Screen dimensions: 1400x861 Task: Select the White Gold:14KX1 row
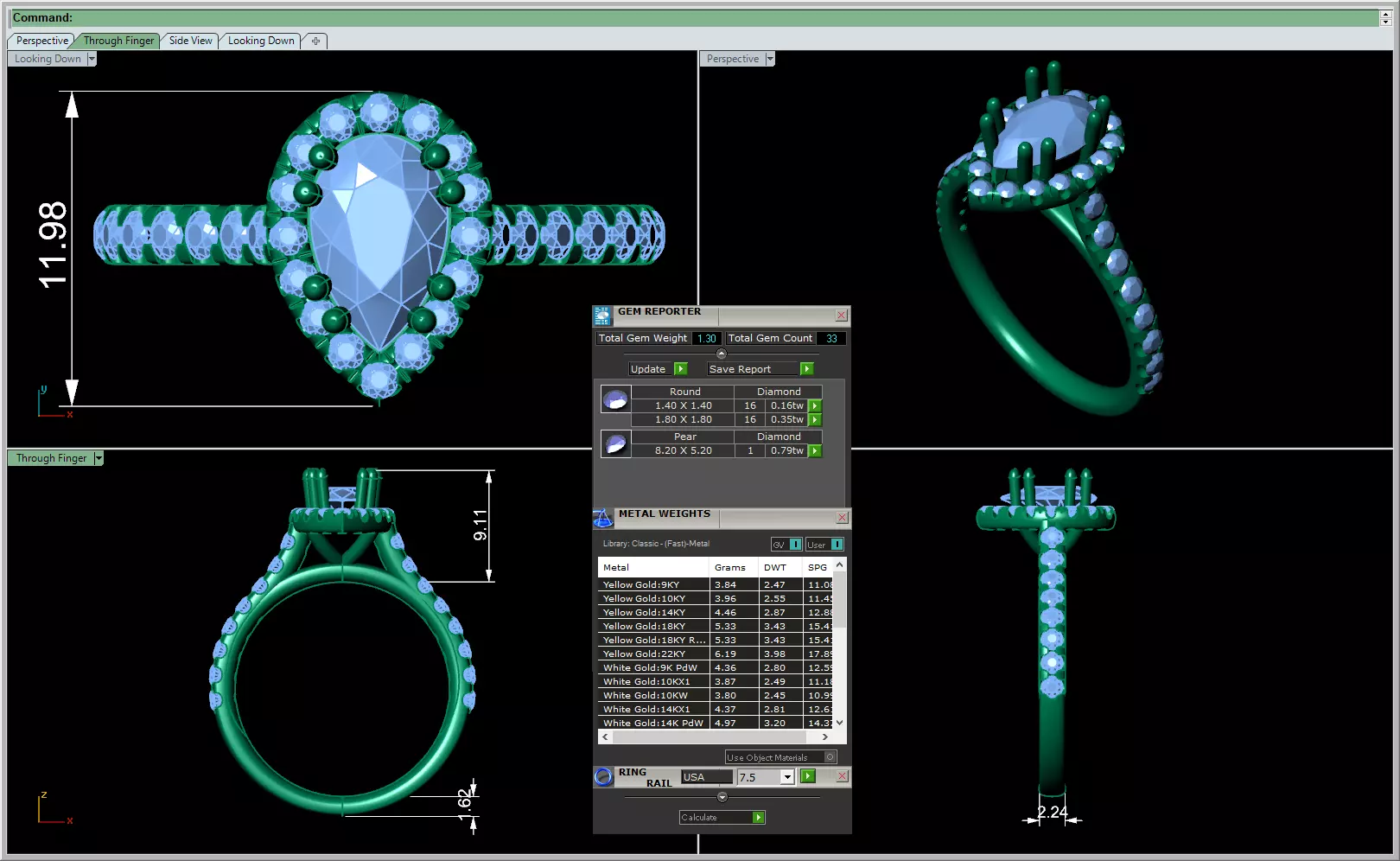click(x=716, y=710)
